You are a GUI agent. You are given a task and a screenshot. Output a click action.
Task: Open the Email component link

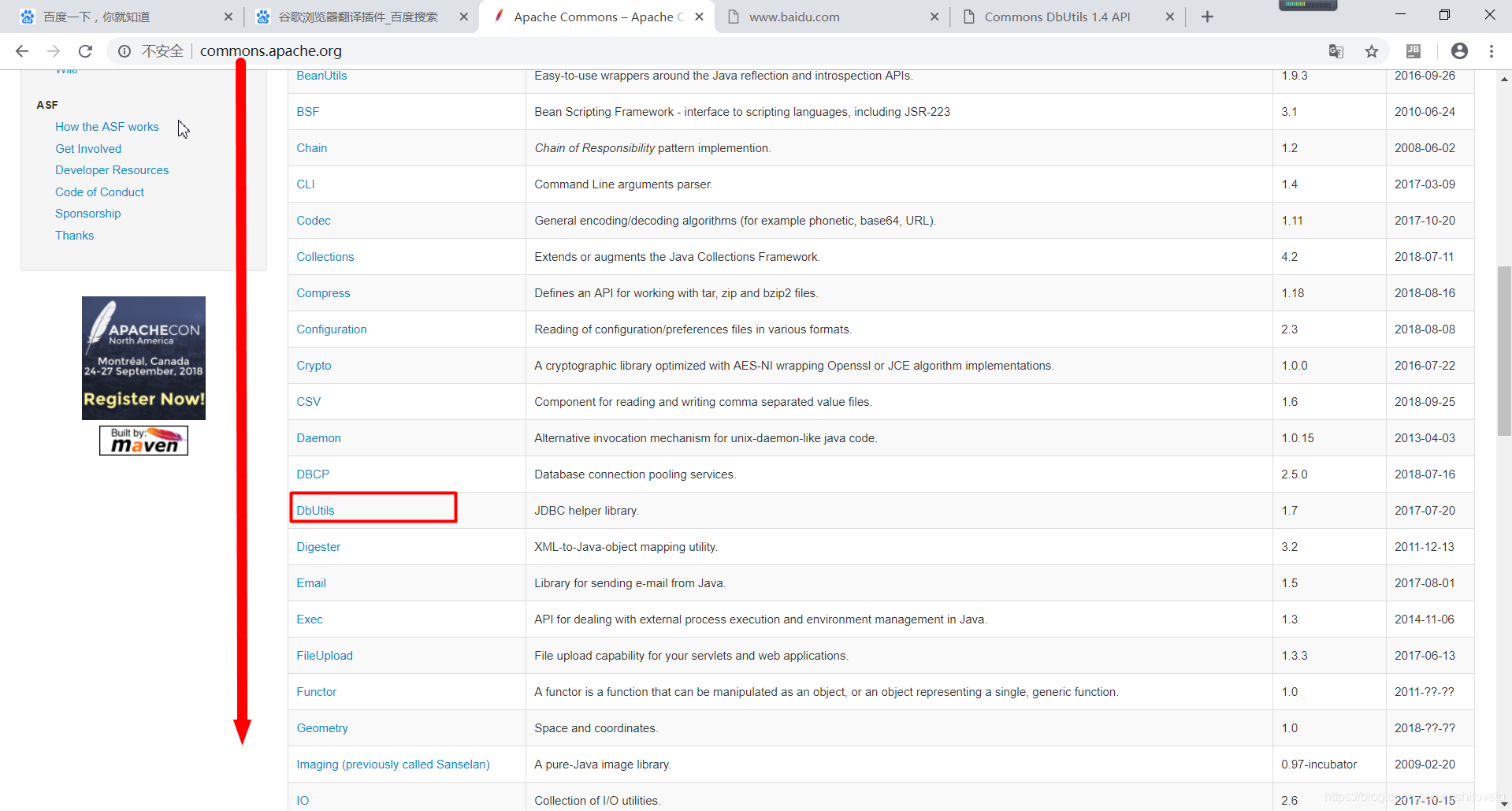(x=310, y=583)
